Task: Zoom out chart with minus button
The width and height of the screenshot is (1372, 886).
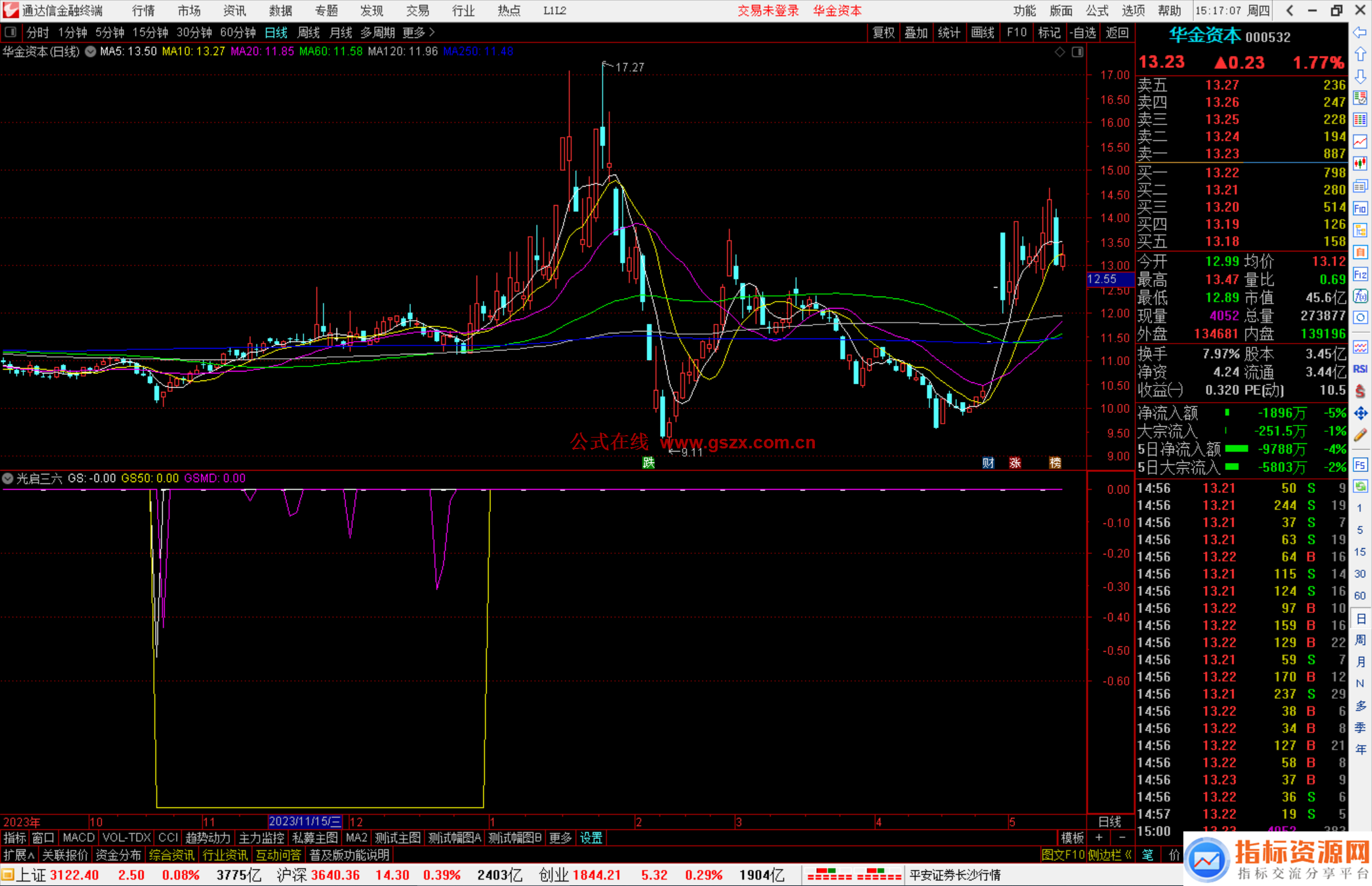Action: point(1122,838)
